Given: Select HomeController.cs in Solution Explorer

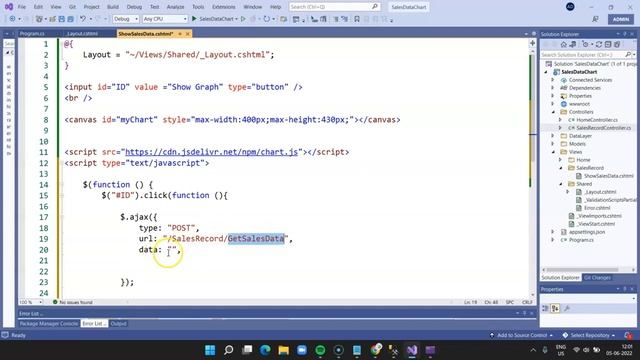Looking at the screenshot, I should (597, 120).
